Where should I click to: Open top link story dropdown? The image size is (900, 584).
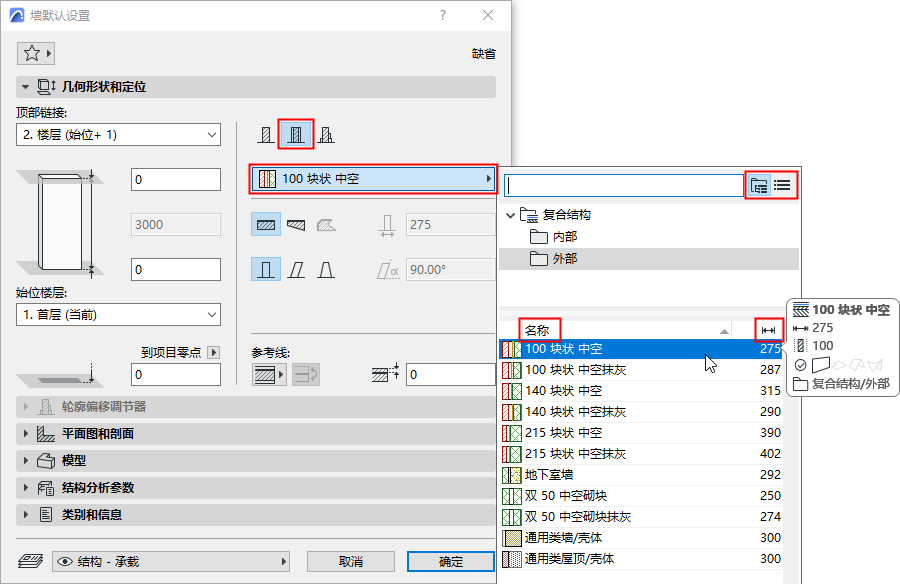[118, 135]
